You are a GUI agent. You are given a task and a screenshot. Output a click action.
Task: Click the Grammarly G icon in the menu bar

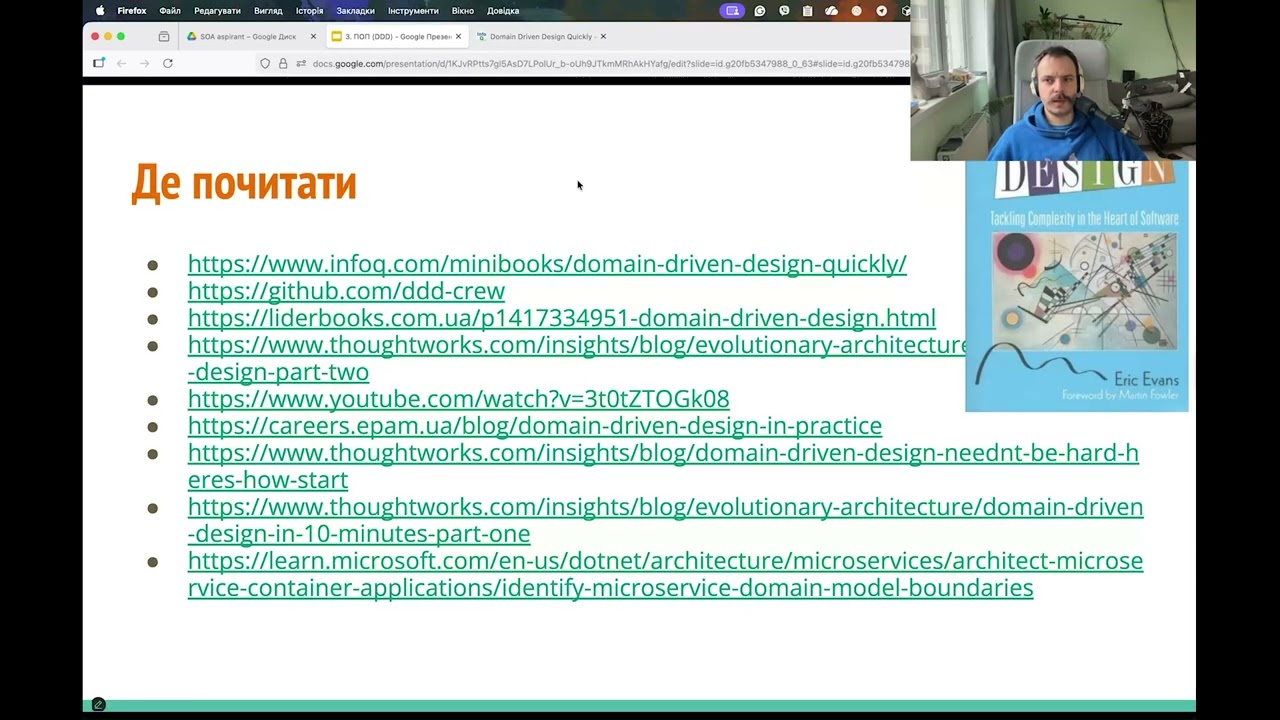[x=760, y=11]
